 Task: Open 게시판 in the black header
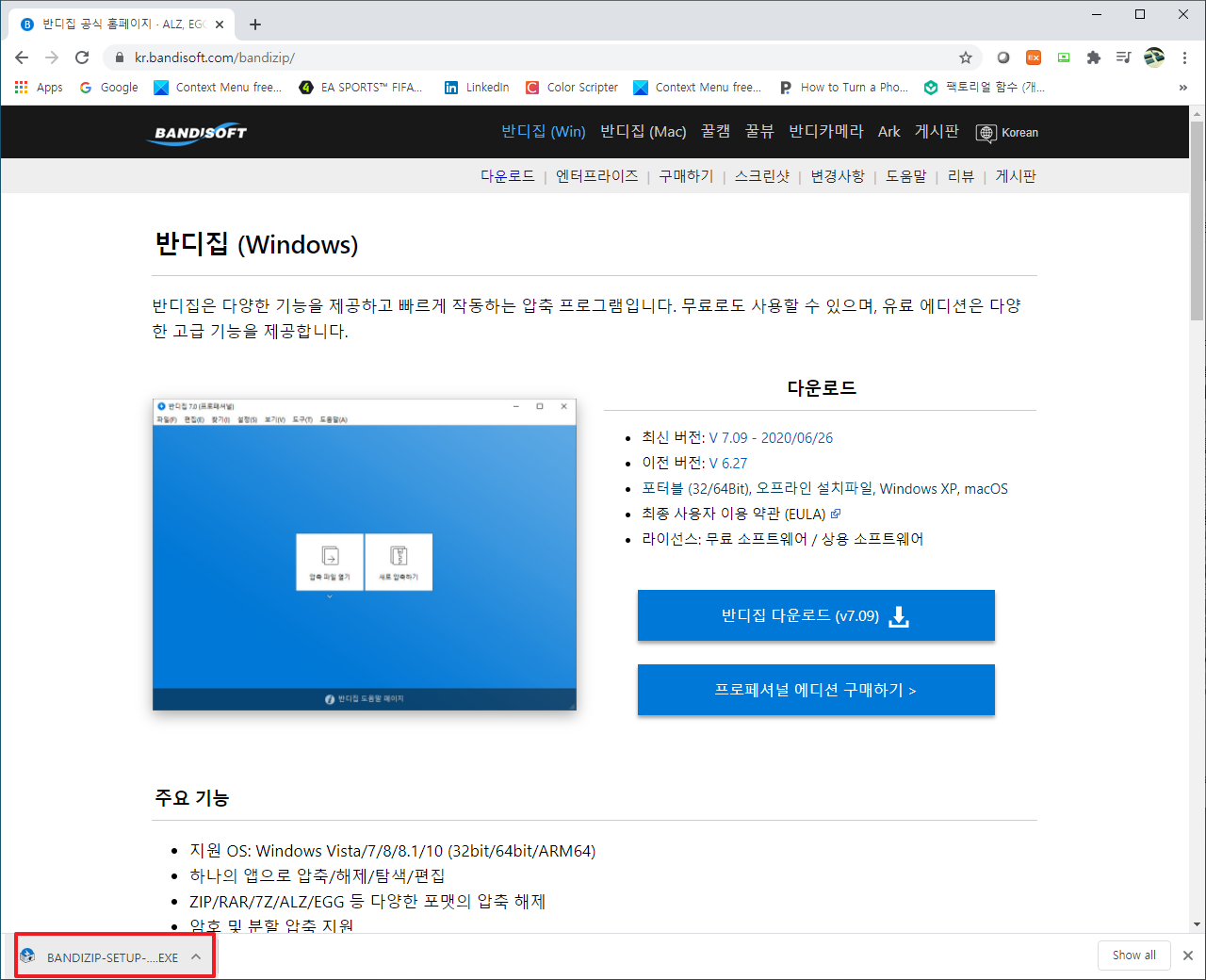tap(937, 132)
